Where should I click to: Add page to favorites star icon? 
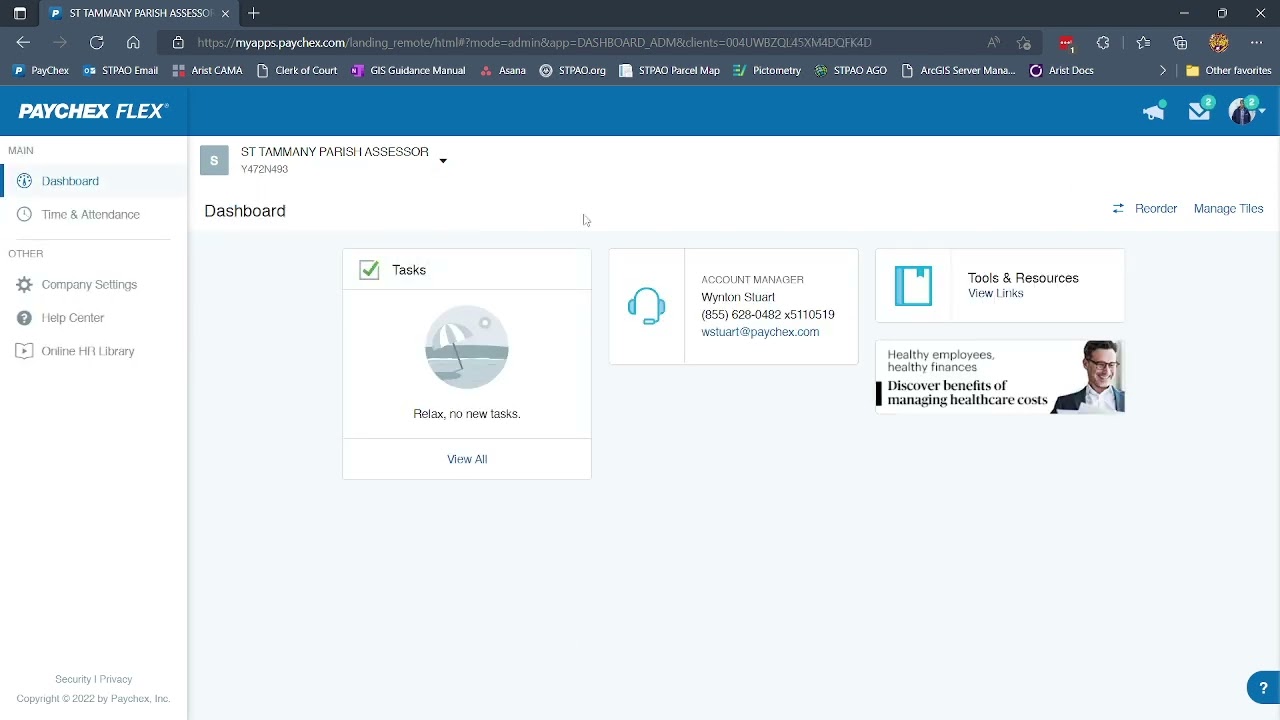[x=1024, y=42]
